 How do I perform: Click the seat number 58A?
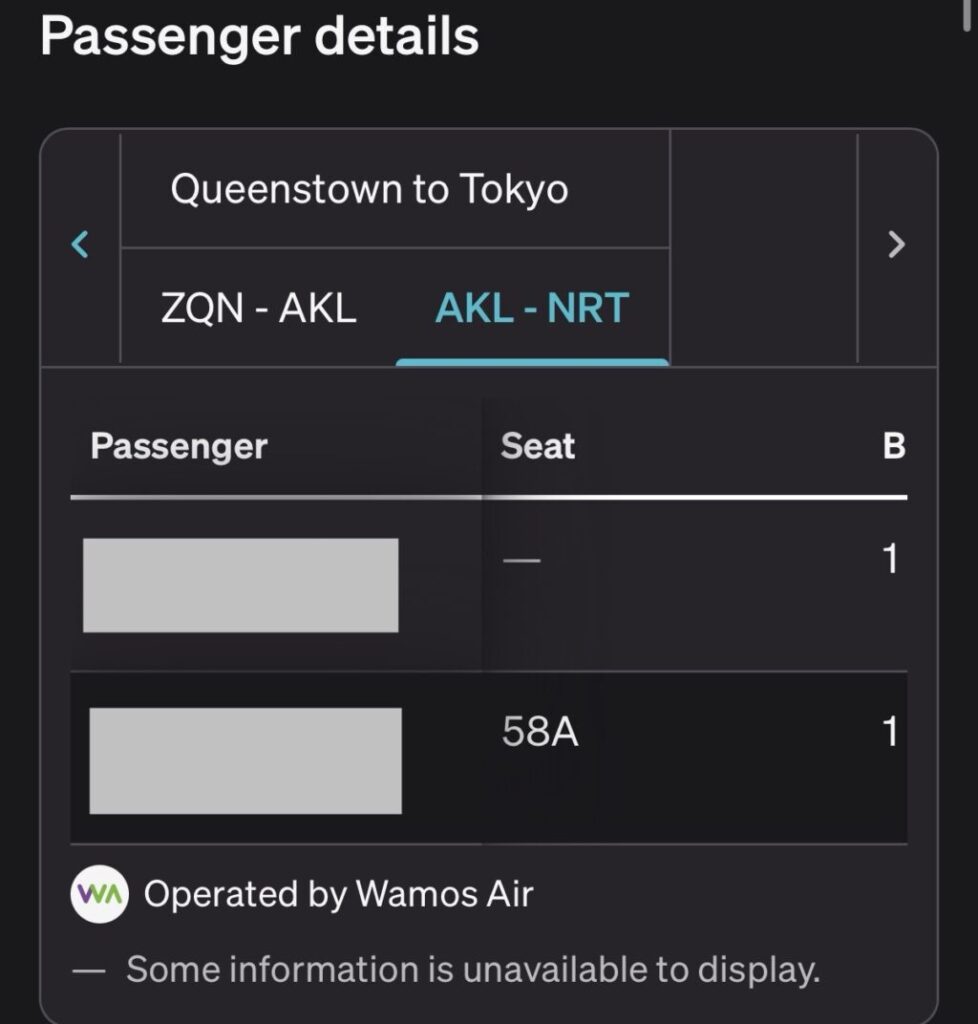click(x=540, y=733)
